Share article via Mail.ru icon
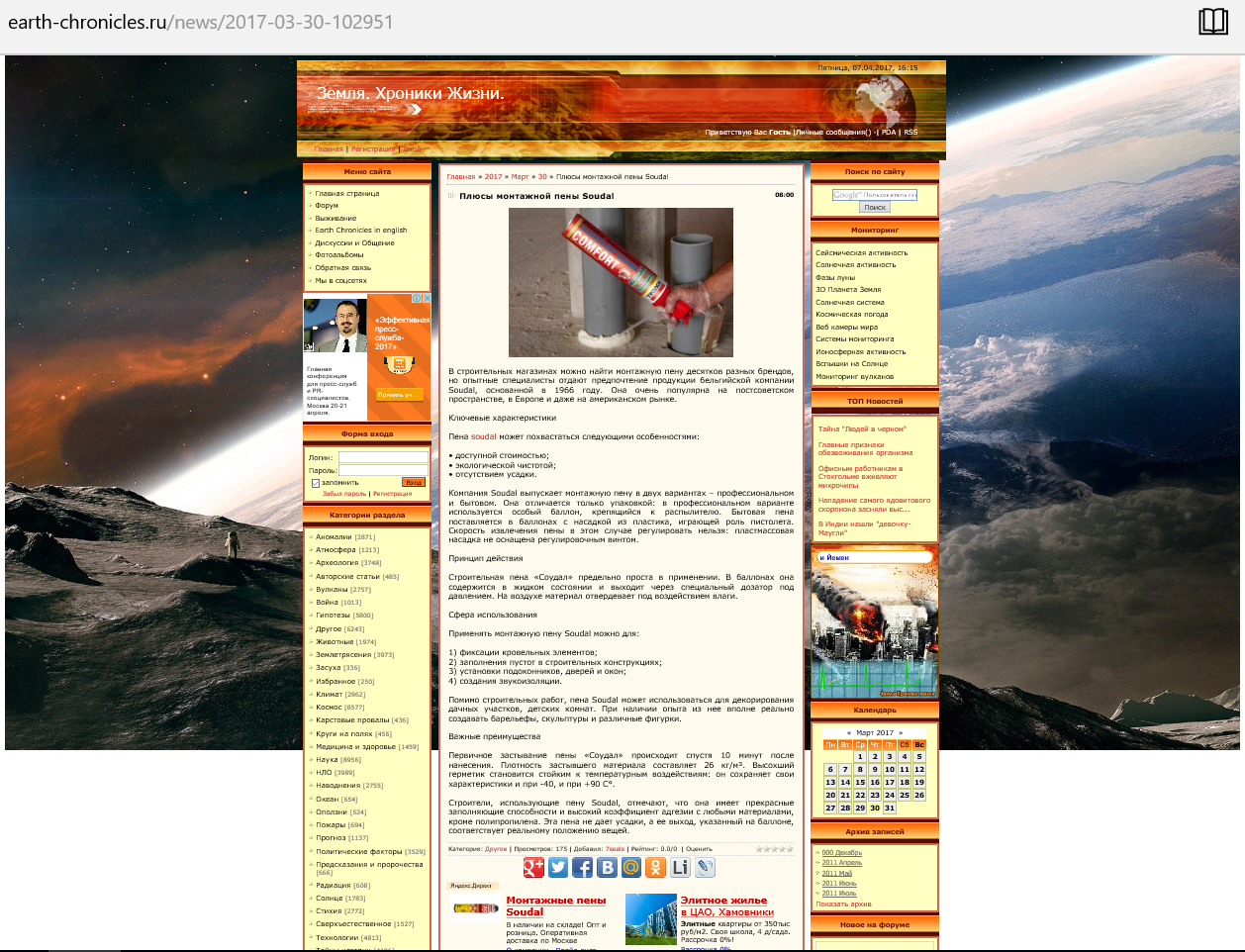The image size is (1245, 952). (x=630, y=868)
